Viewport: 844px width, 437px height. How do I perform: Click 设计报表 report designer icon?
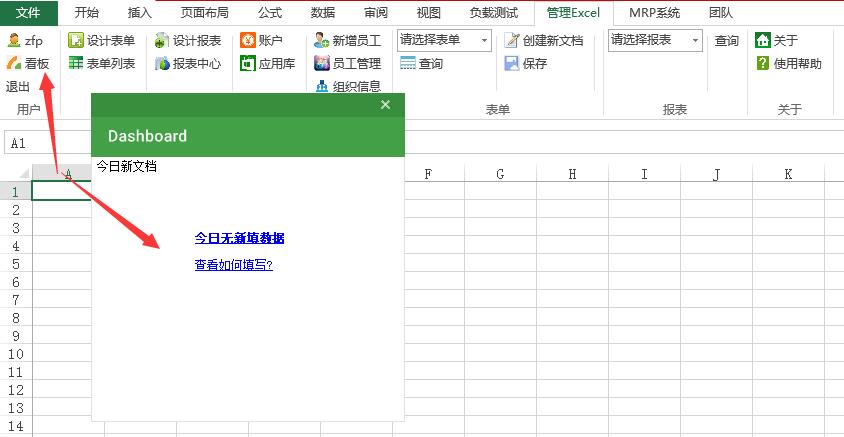162,41
